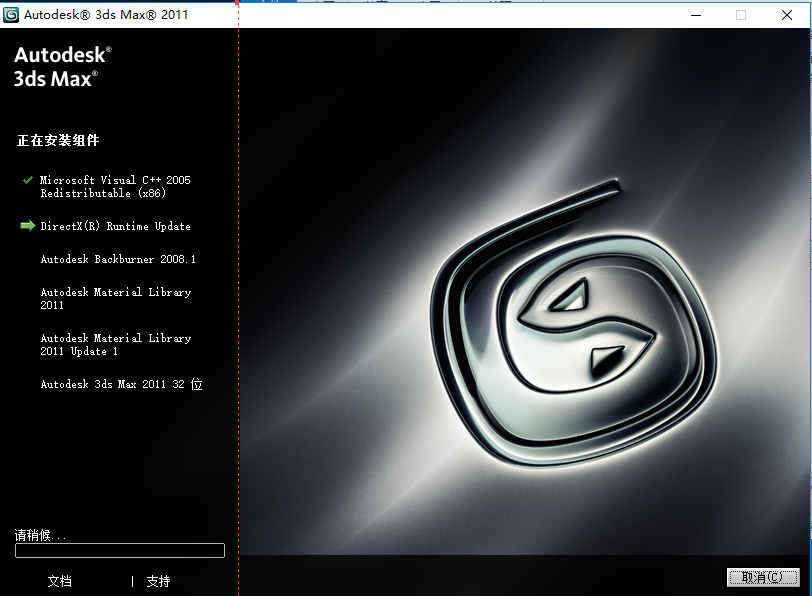Screen dimensions: 812x596
Task: Select the Microsoft Visual C++ 2005 Redistributable entry
Action: tap(115, 186)
